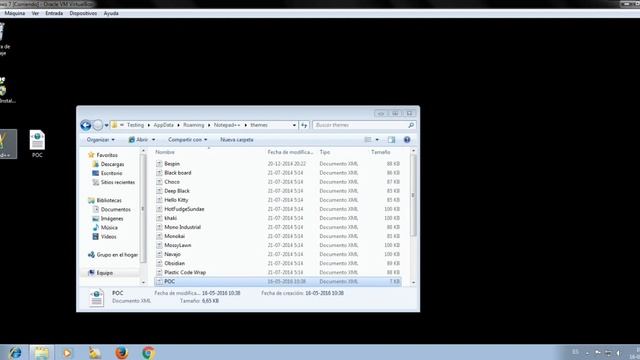
Task: Select the Choco XML file icon
Action: [159, 182]
